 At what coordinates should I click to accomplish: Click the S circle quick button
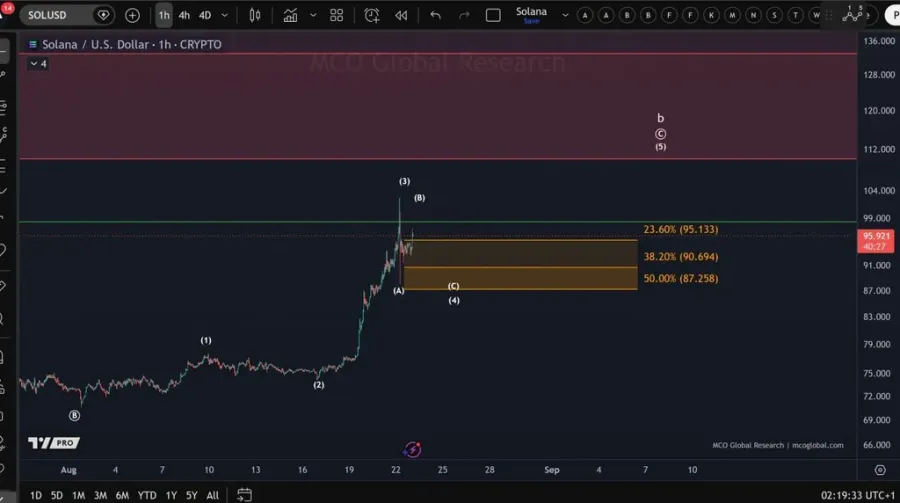click(774, 16)
